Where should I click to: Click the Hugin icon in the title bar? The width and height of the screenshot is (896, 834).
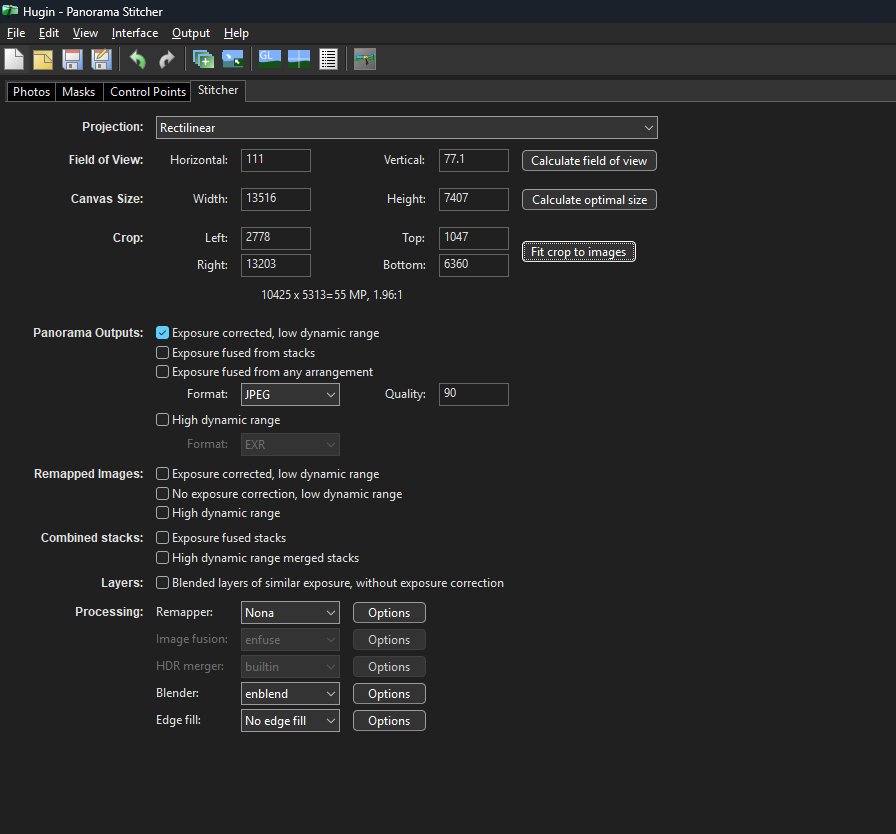click(x=10, y=11)
